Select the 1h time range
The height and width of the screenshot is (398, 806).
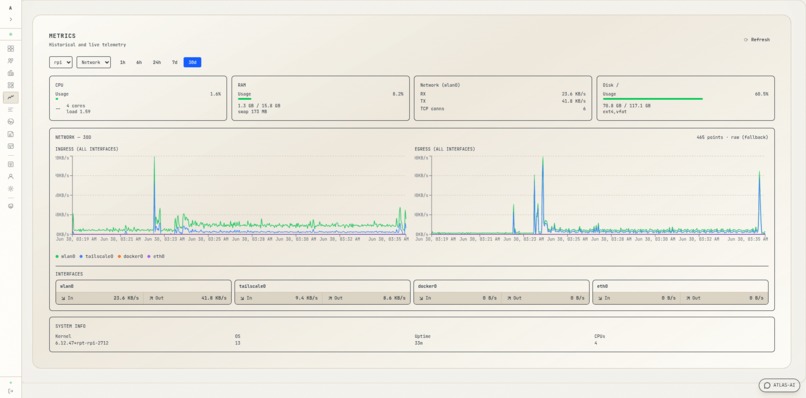[x=122, y=62]
